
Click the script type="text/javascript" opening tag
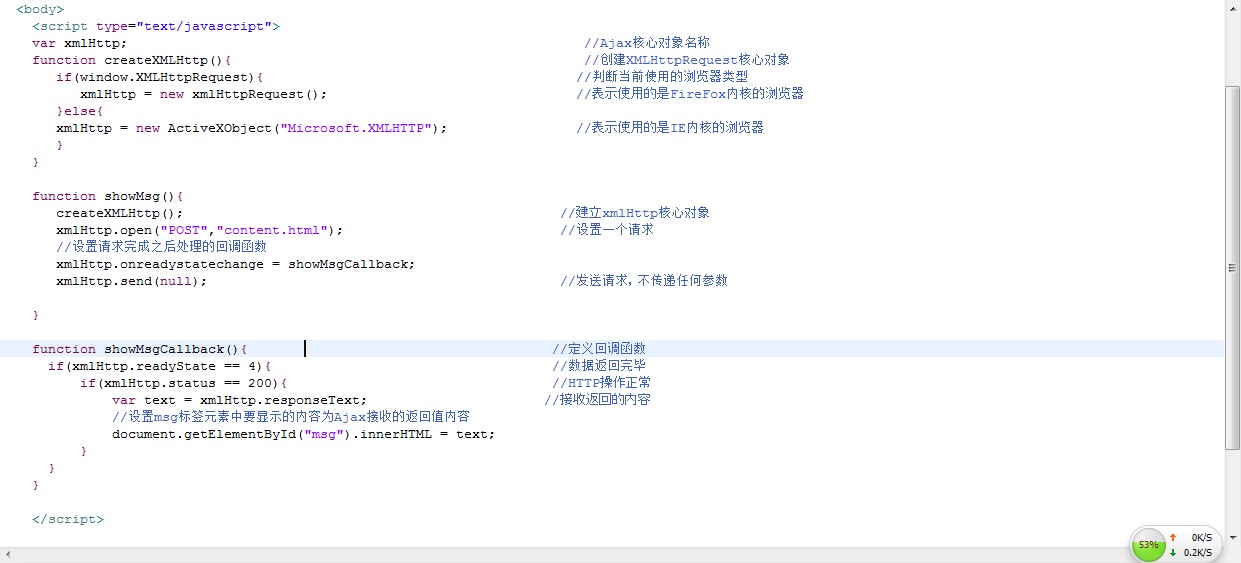pyautogui.click(x=156, y=26)
